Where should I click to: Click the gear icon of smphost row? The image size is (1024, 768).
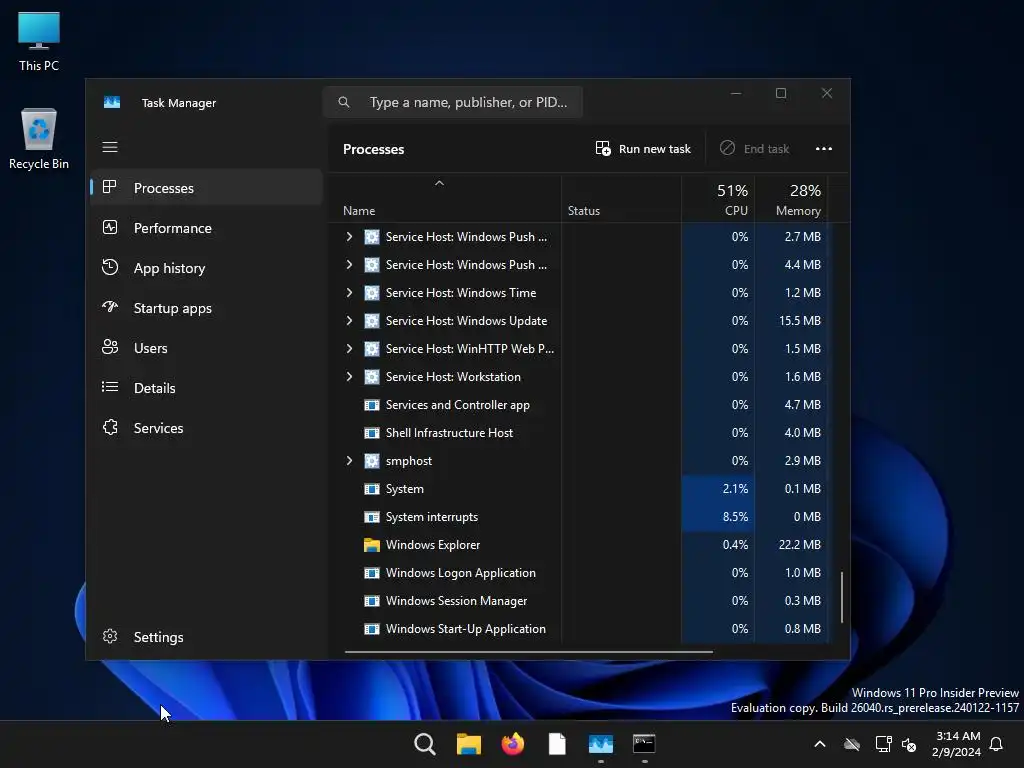(372, 460)
